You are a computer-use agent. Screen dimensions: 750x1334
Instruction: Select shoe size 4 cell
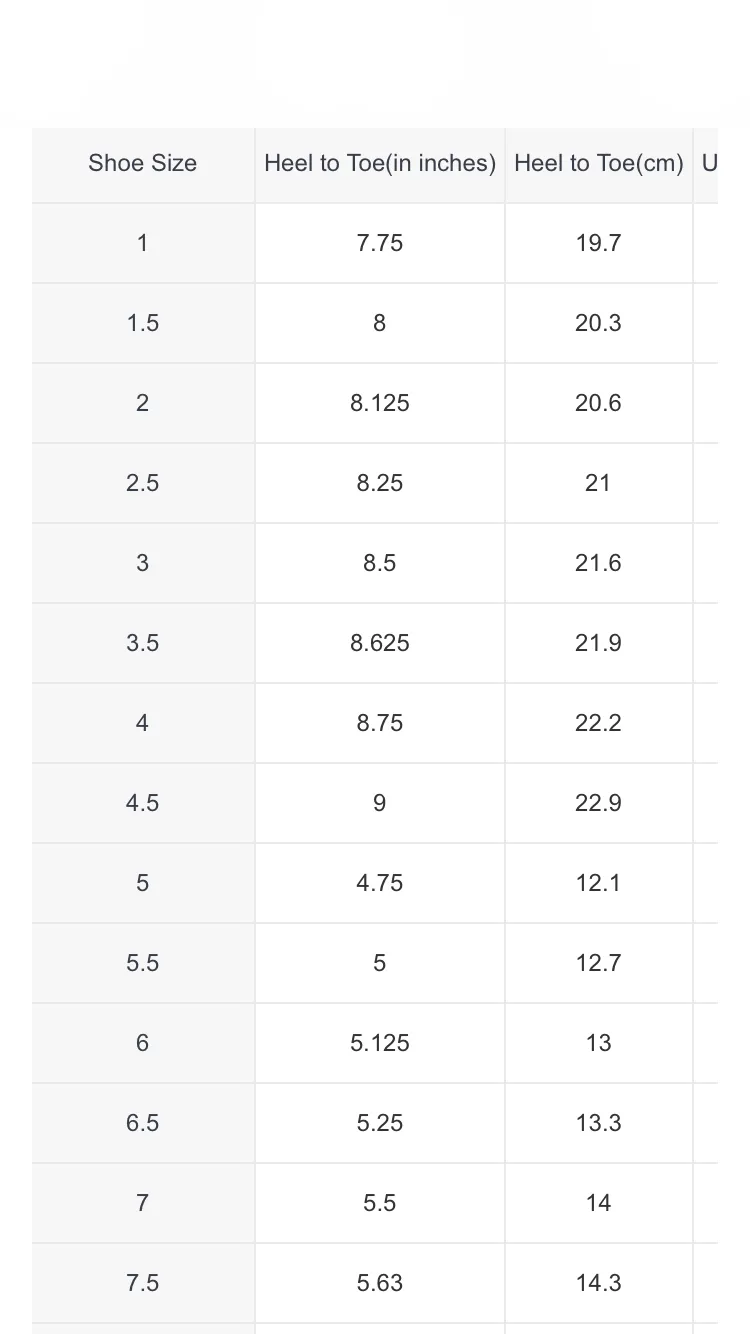click(x=143, y=723)
